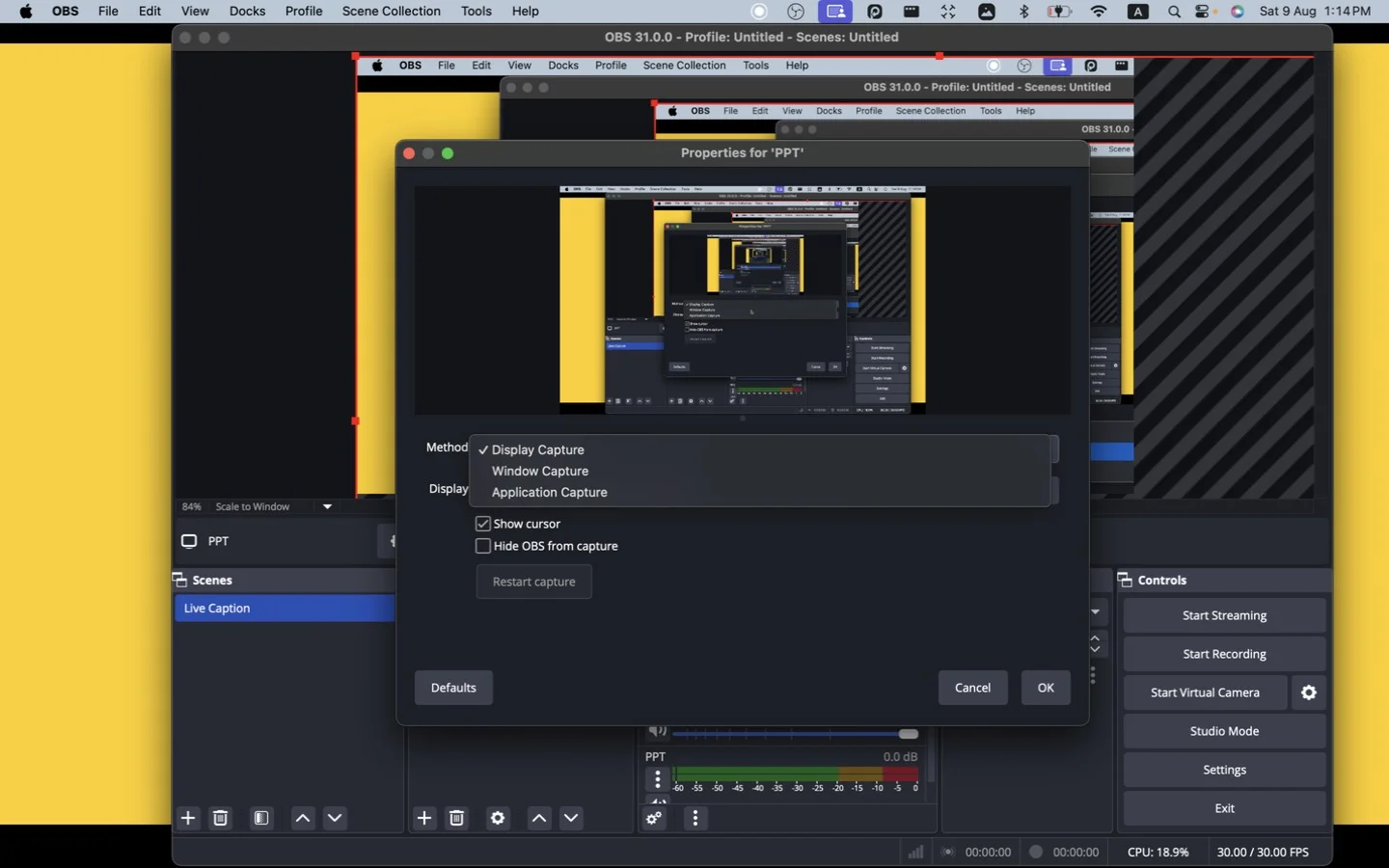This screenshot has height=868, width=1389.
Task: Click the Controls dock panel icon
Action: coord(1125,580)
